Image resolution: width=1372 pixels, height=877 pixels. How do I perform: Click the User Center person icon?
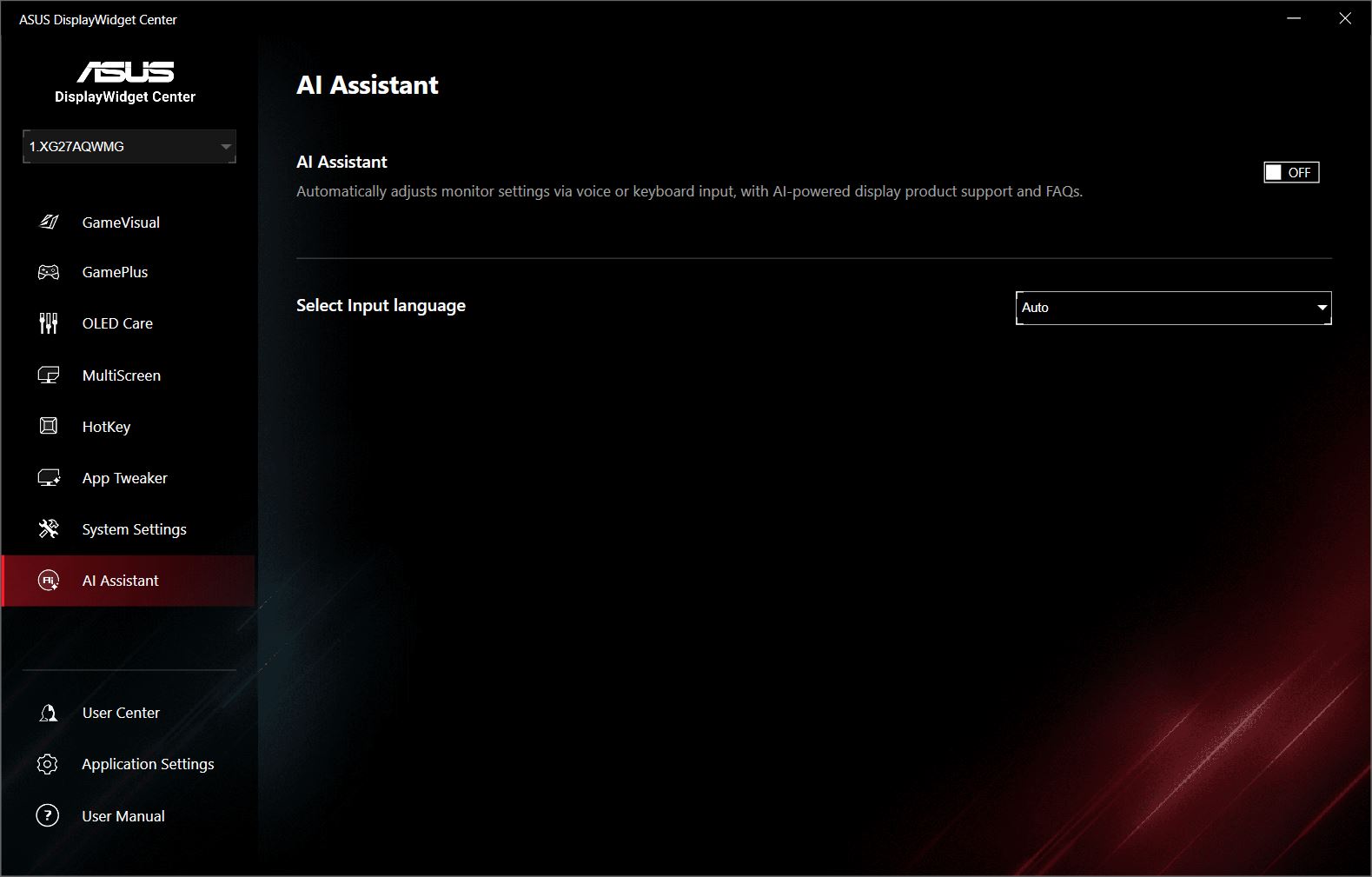pos(49,713)
